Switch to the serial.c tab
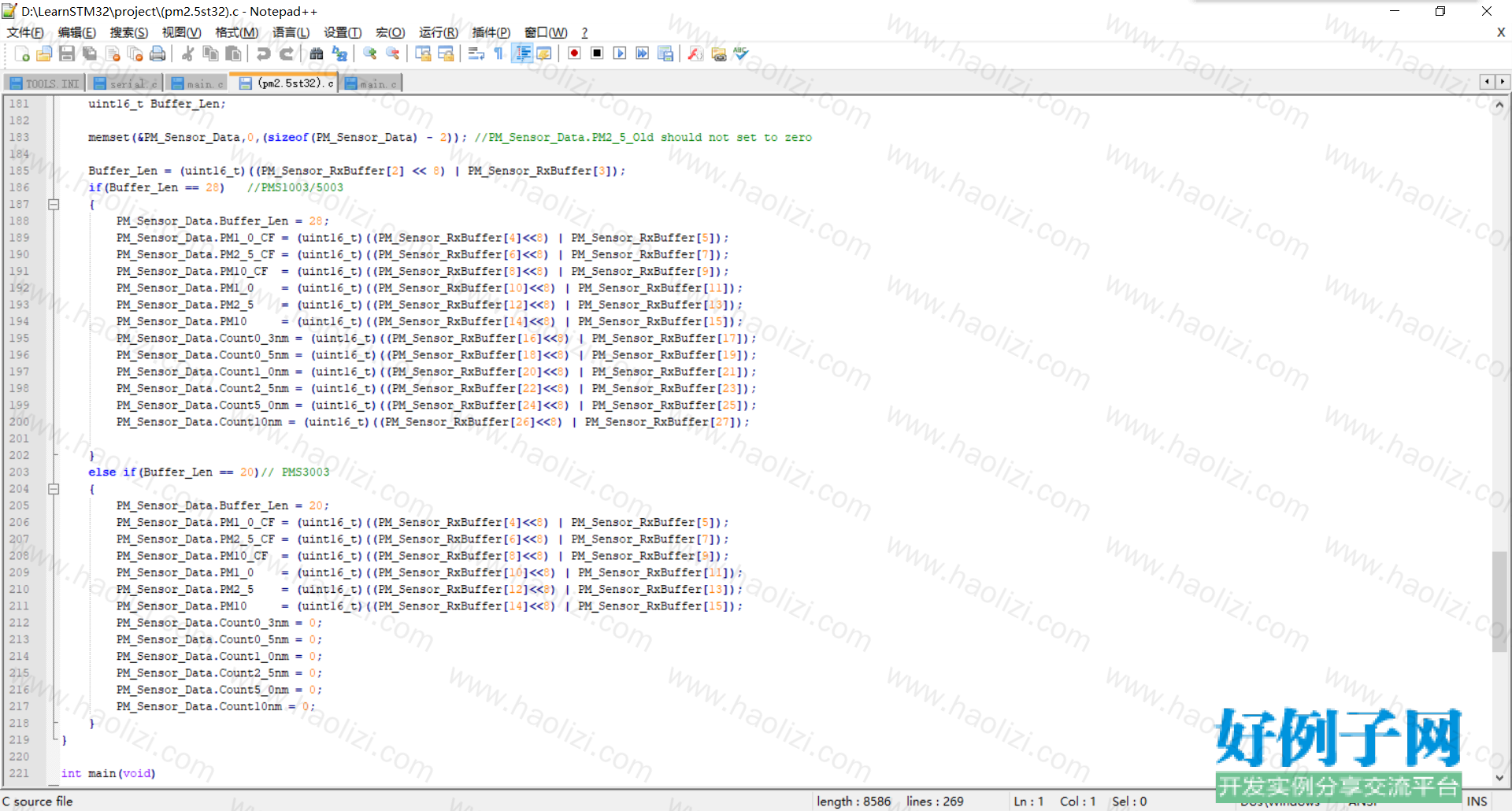This screenshot has width=1512, height=811. [125, 83]
